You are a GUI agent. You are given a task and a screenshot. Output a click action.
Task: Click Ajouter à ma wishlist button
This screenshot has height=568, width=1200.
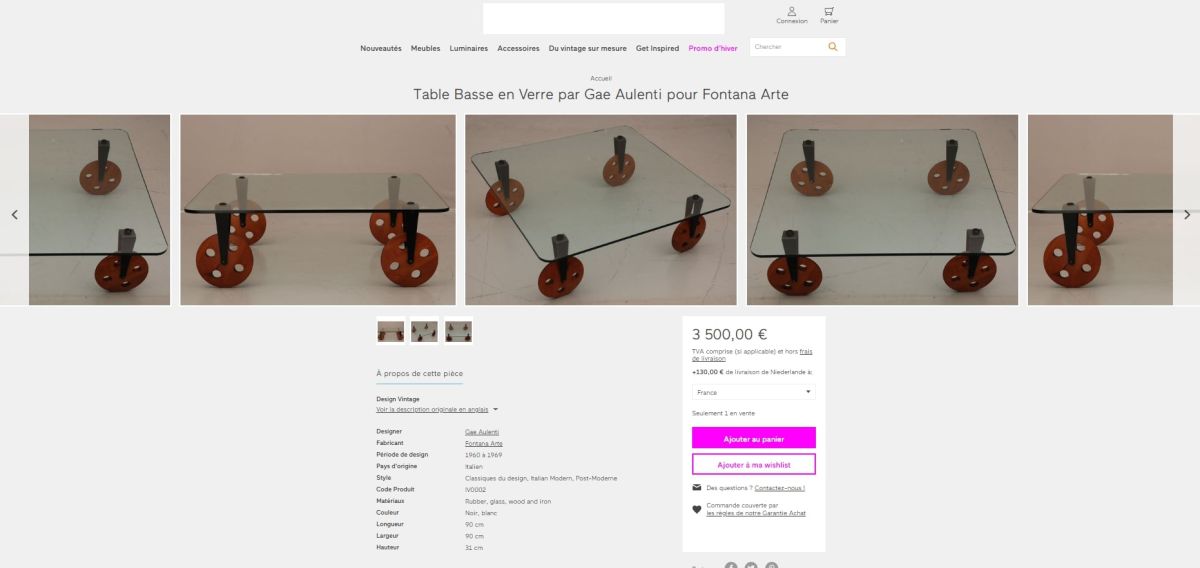click(754, 464)
